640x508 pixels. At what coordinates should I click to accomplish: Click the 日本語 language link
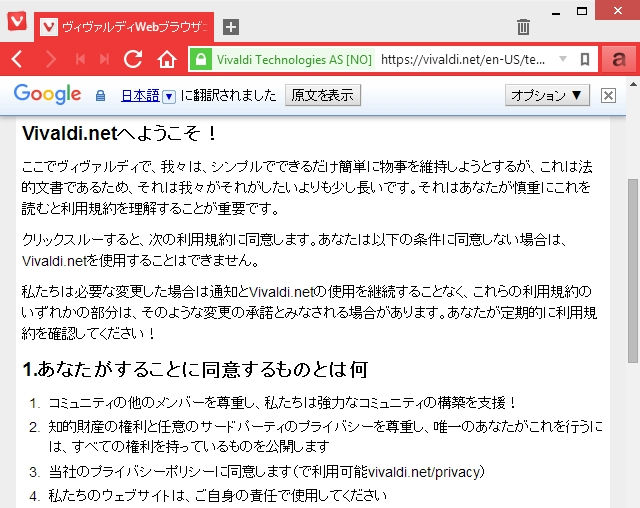[x=140, y=95]
